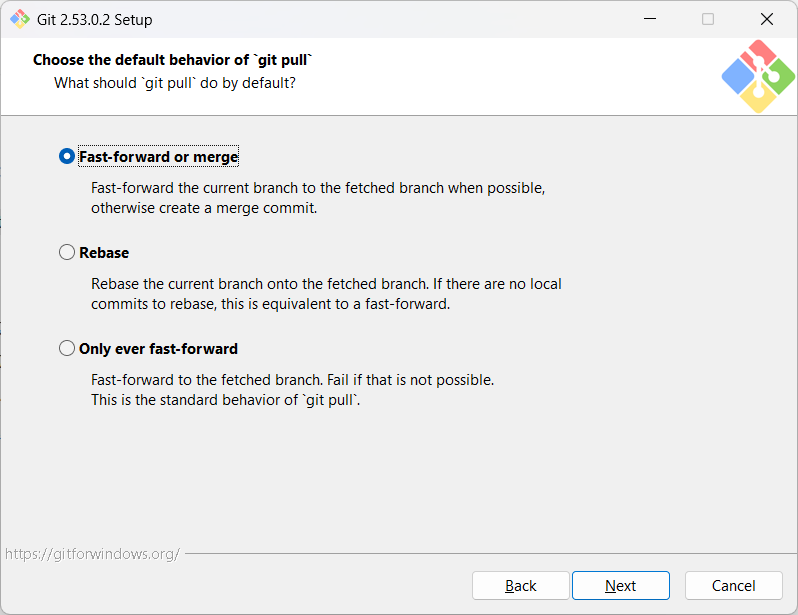Select the Fast-forward or merge radio button
This screenshot has width=798, height=615.
click(67, 156)
